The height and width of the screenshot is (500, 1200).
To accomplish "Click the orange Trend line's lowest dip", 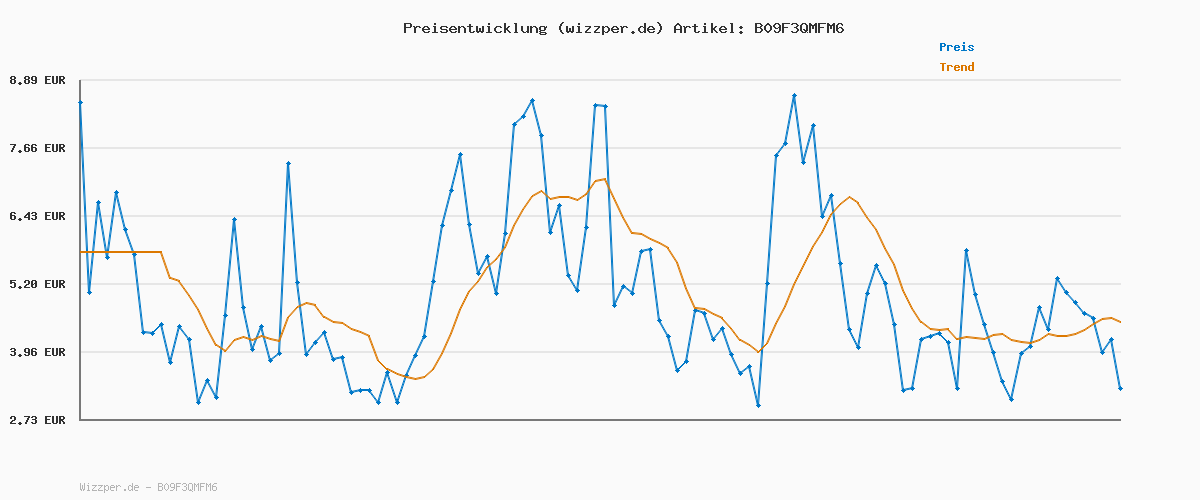I will 413,379.
